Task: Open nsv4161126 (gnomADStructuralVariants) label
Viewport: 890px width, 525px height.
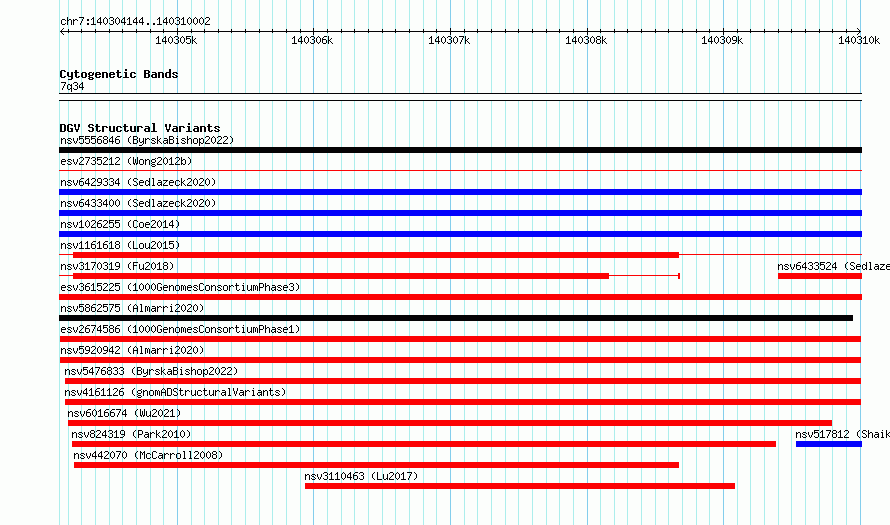Action: tap(175, 392)
